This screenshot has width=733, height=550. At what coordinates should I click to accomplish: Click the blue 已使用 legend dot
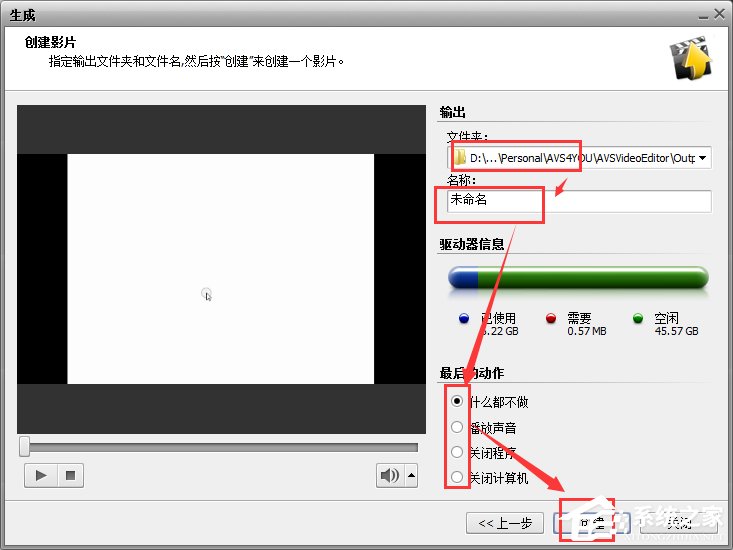(464, 319)
